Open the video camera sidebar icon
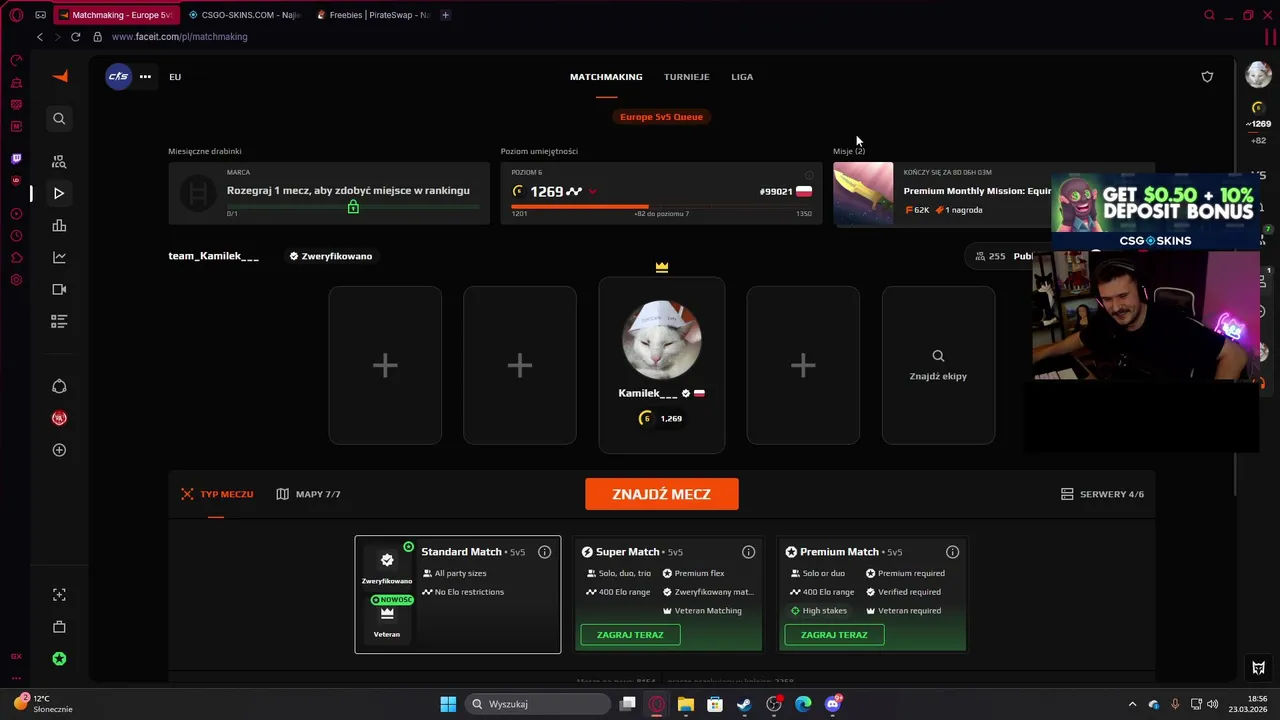The height and width of the screenshot is (720, 1280). click(59, 289)
